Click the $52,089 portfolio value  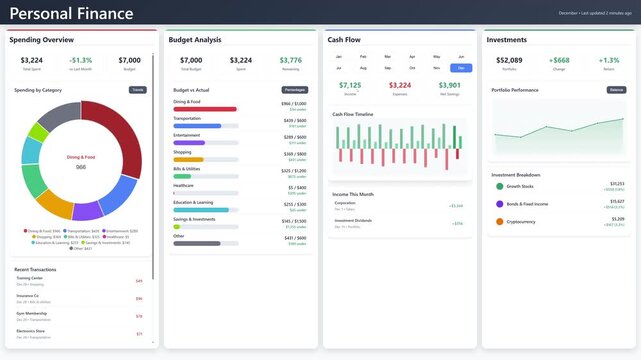pyautogui.click(x=509, y=60)
